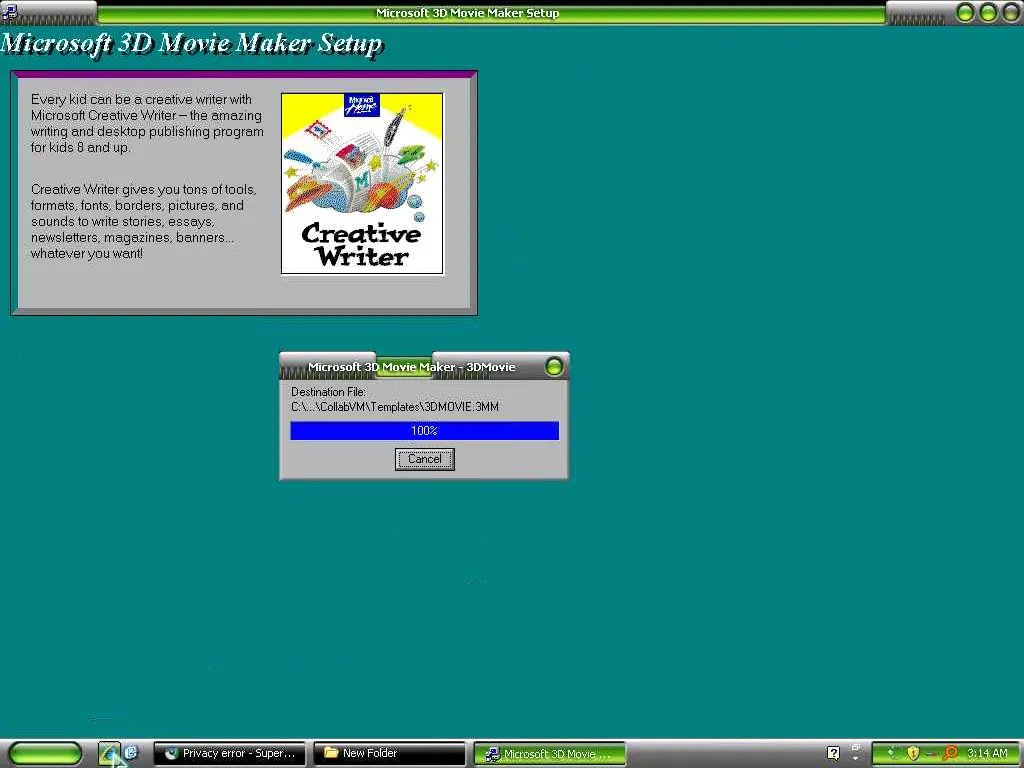Viewport: 1024px width, 768px height.
Task: Click the 3DMOVIE.3MM destination path text
Action: tap(394, 407)
